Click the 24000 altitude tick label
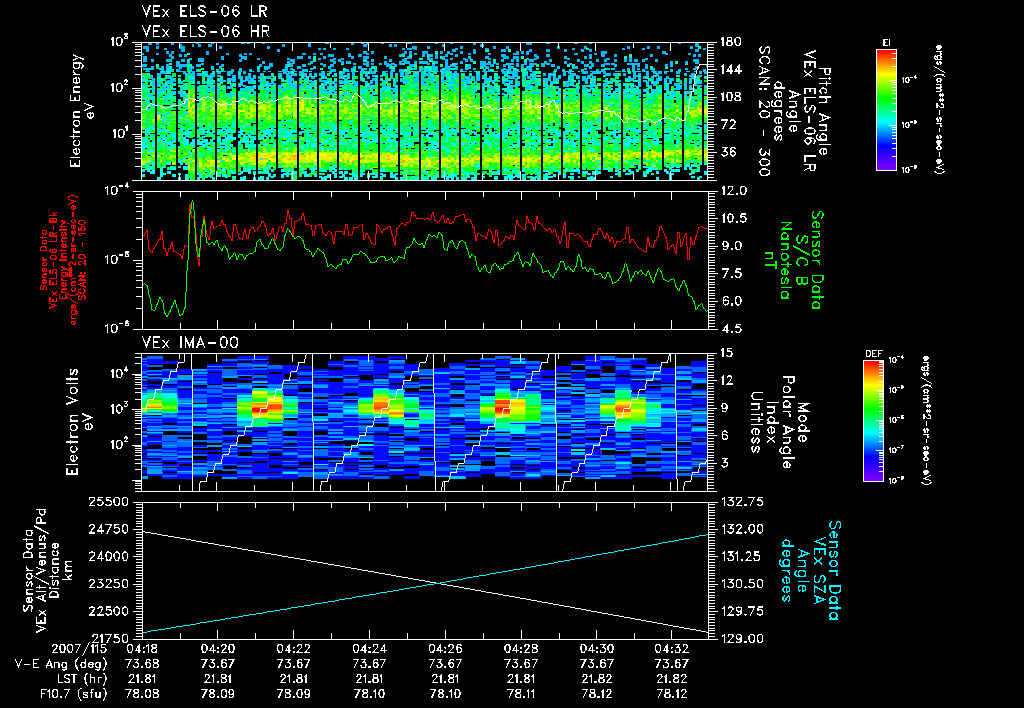The image size is (1024, 708). (x=108, y=556)
